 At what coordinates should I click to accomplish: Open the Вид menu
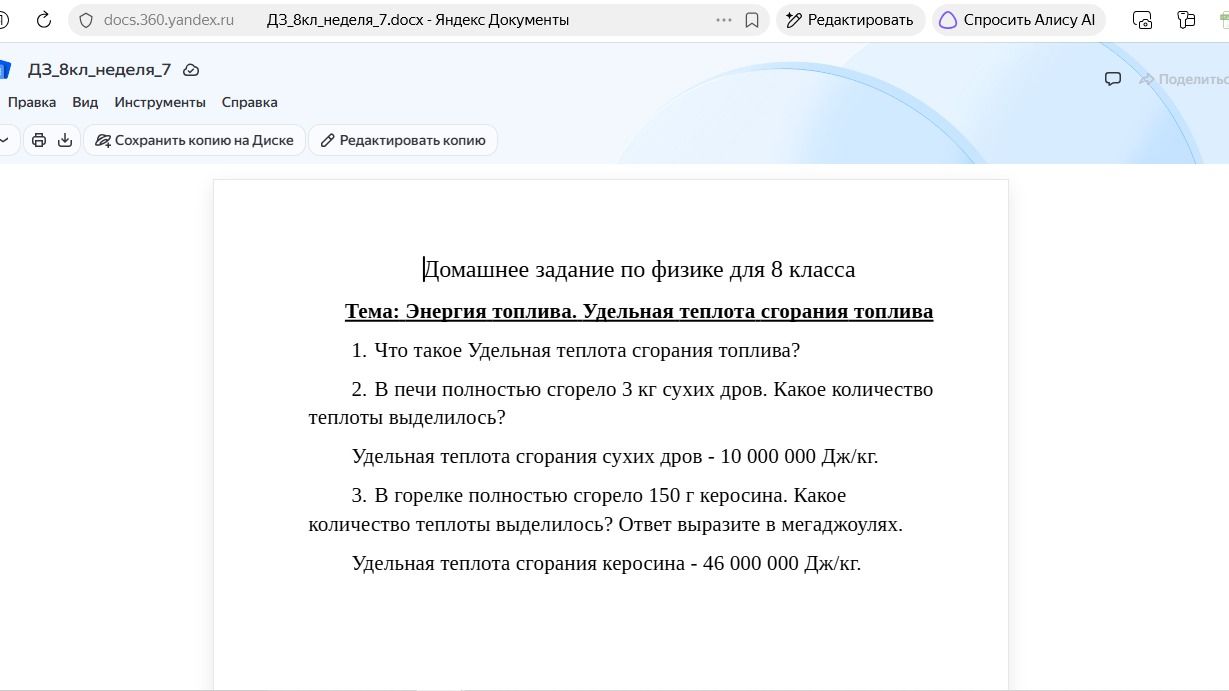click(x=85, y=102)
